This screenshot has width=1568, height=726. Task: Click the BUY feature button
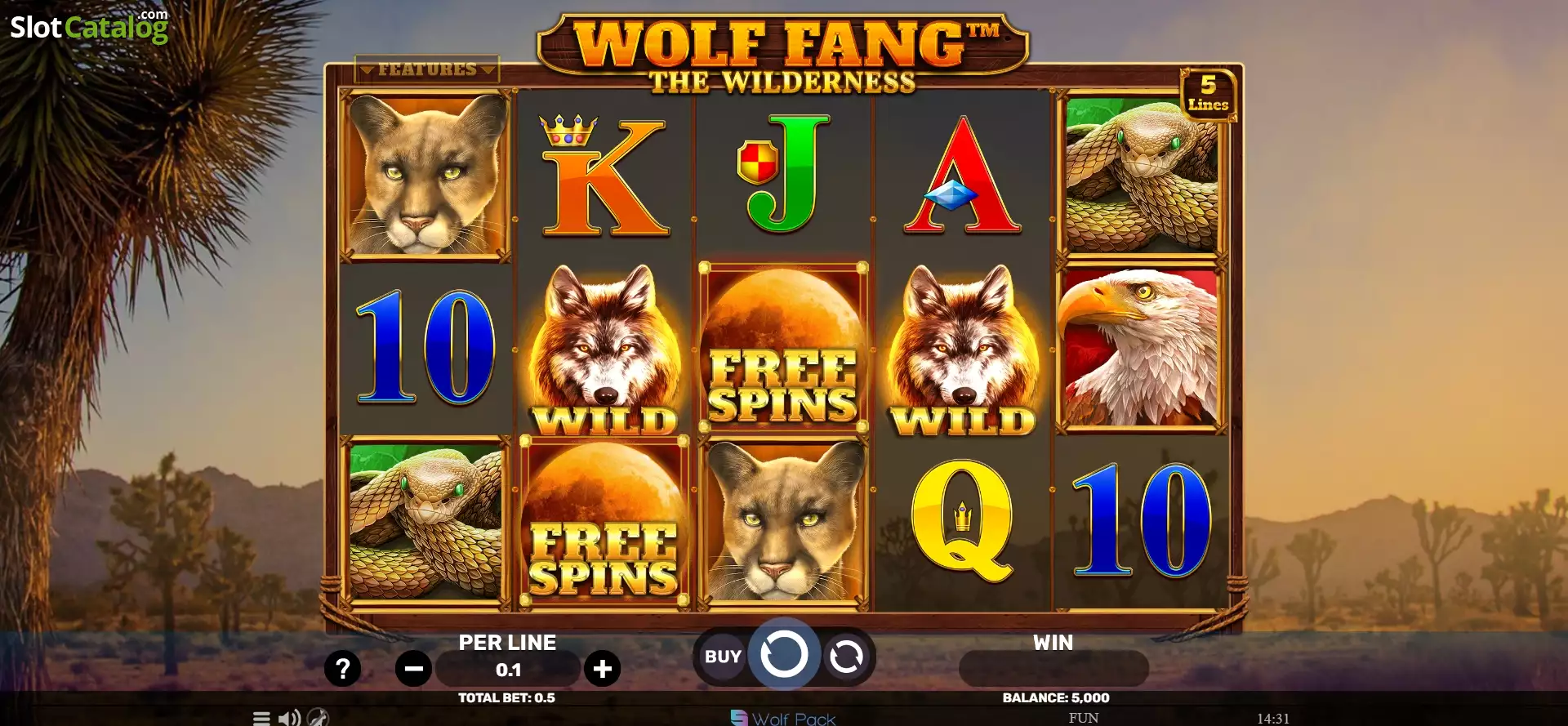[x=723, y=657]
